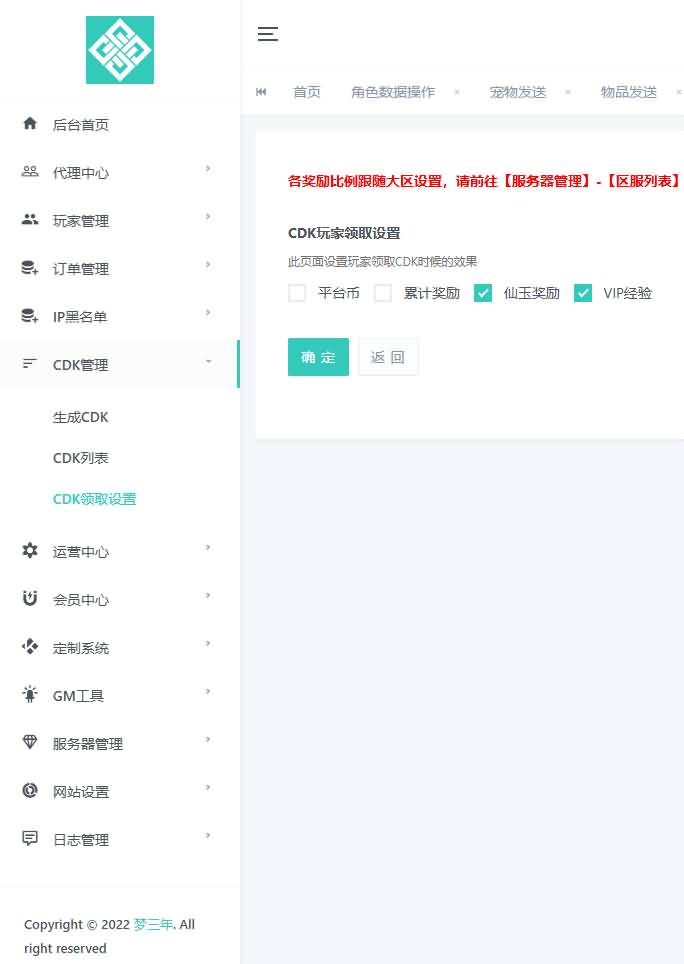Image resolution: width=684 pixels, height=964 pixels.
Task: Click the 运营中心 gear icon
Action: [29, 550]
